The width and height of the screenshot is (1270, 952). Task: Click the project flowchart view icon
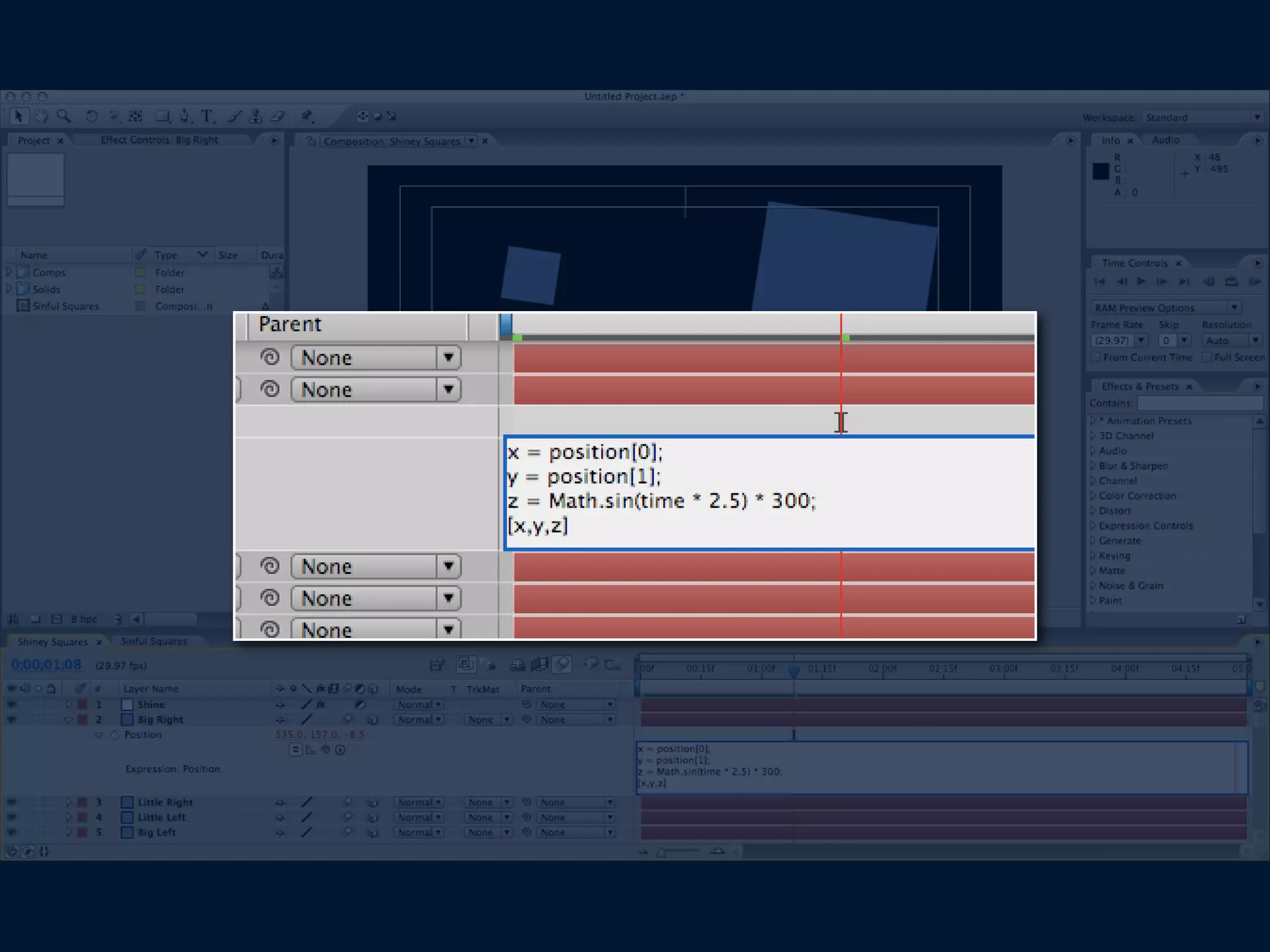[277, 272]
